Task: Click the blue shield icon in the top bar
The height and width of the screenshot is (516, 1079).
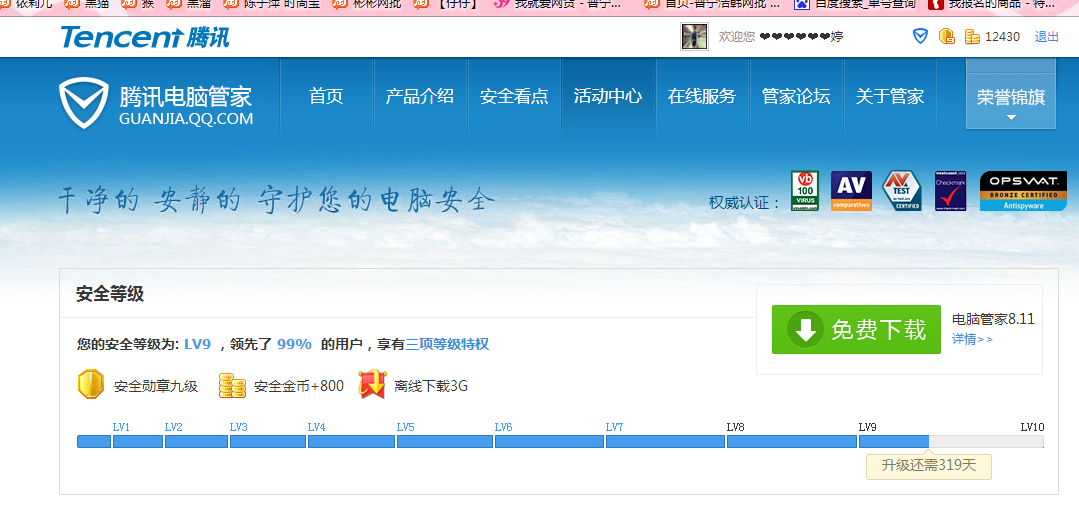Action: coord(920,36)
